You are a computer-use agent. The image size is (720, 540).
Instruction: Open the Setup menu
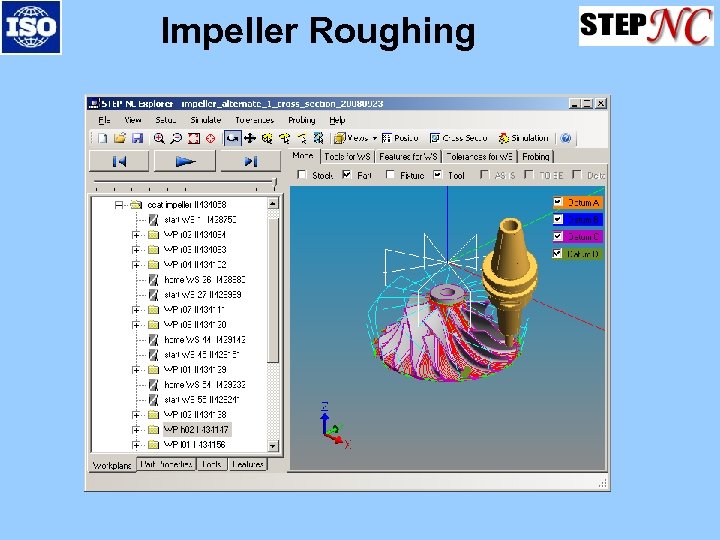[166, 120]
